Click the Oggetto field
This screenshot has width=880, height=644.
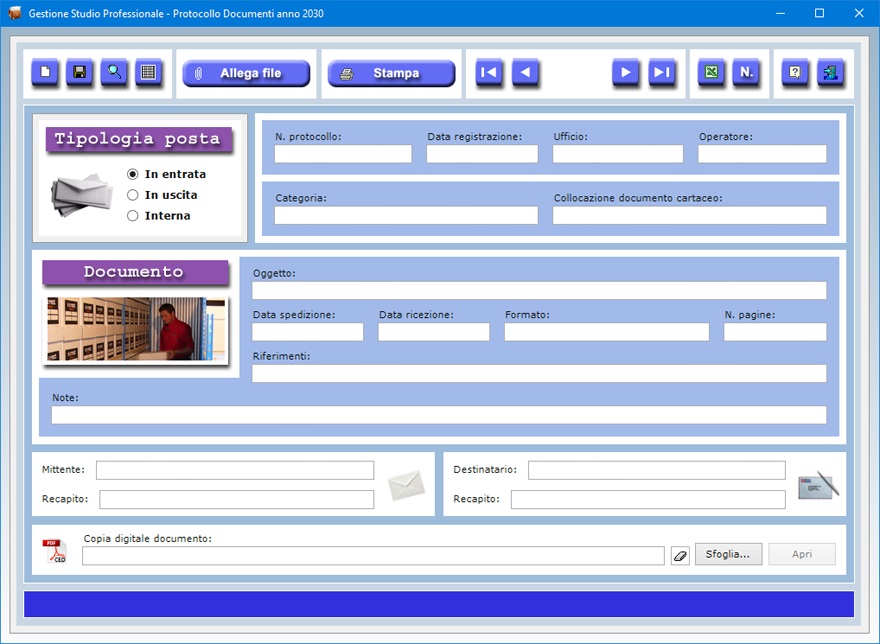pyautogui.click(x=539, y=290)
